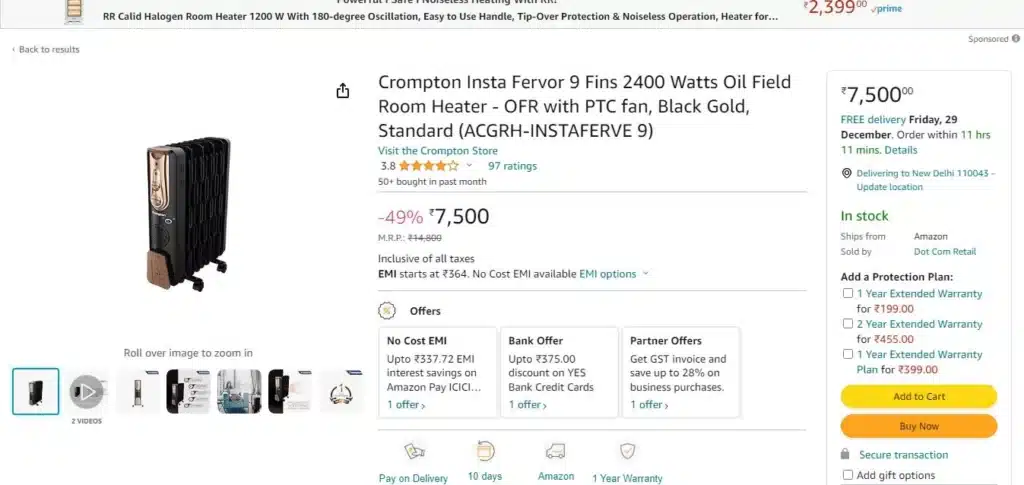Expand the star rating dropdown arrow

469,166
